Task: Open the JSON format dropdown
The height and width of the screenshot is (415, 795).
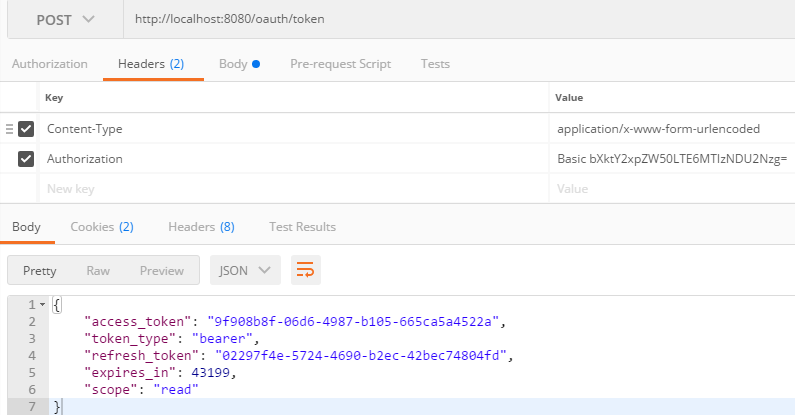Action: (245, 270)
